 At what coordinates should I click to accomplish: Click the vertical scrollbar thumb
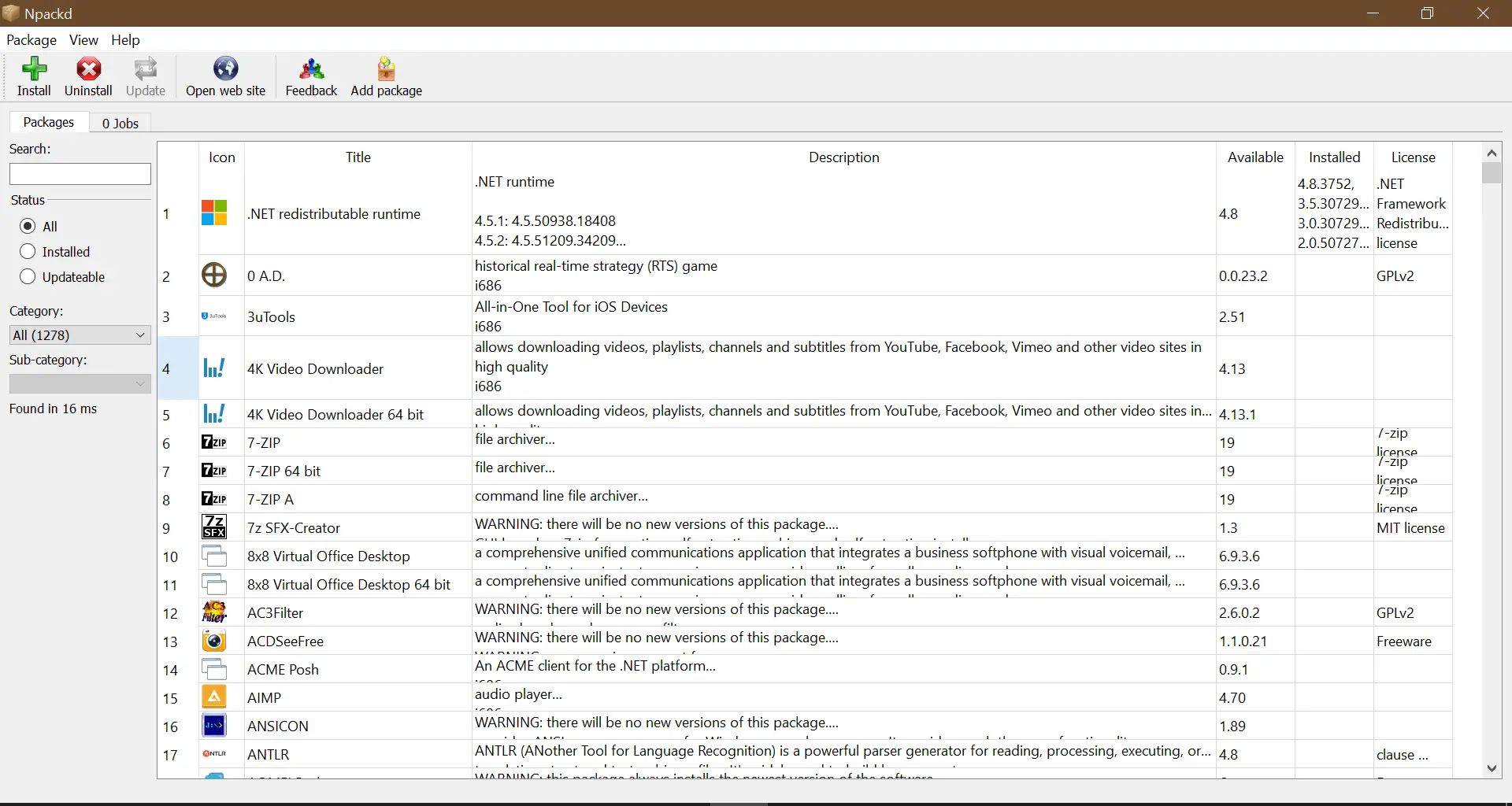(1492, 173)
